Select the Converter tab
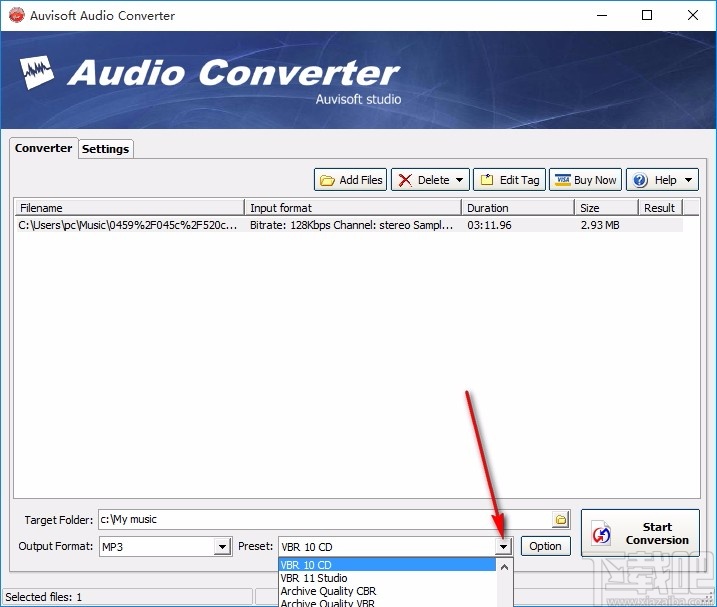The width and height of the screenshot is (717, 607). coord(43,148)
